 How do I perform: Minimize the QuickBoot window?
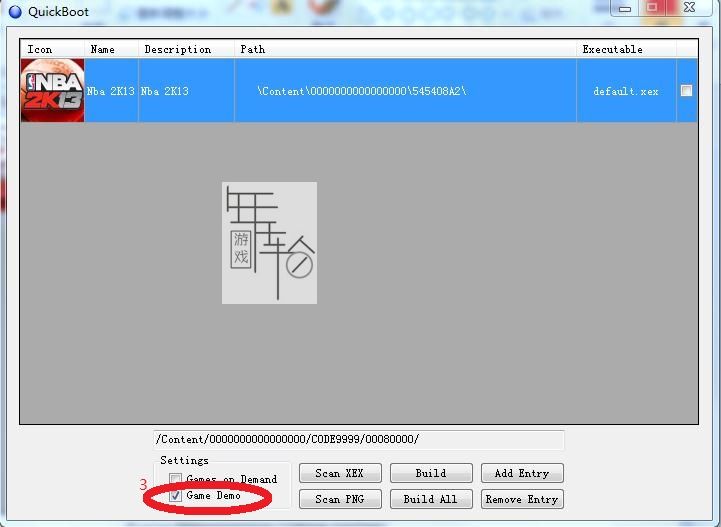624,8
